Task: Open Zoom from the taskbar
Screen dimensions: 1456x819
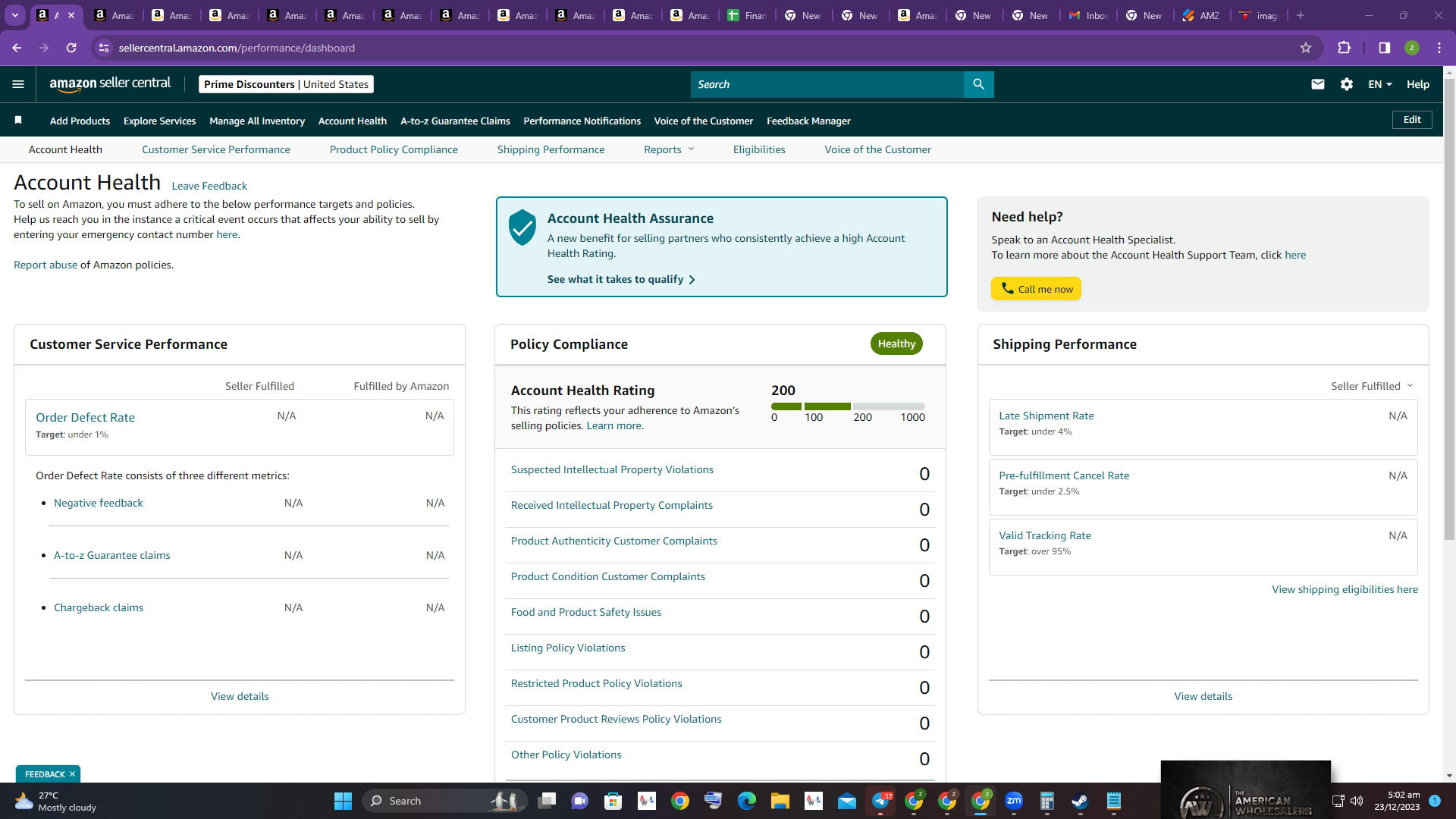Action: [1014, 801]
